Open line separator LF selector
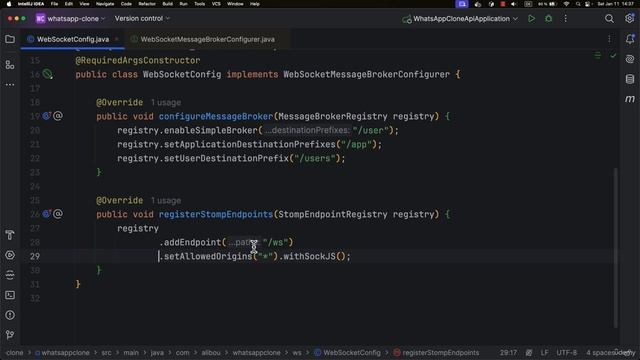 coord(544,352)
